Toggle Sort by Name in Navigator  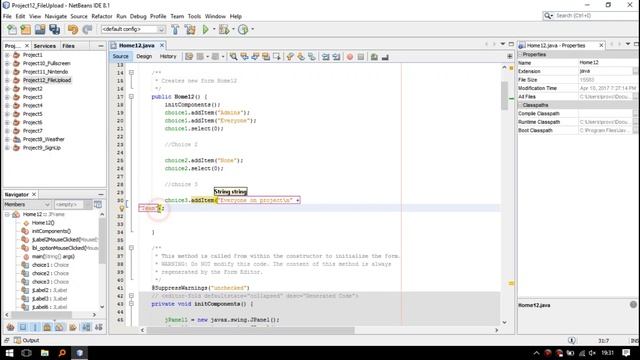[86, 327]
